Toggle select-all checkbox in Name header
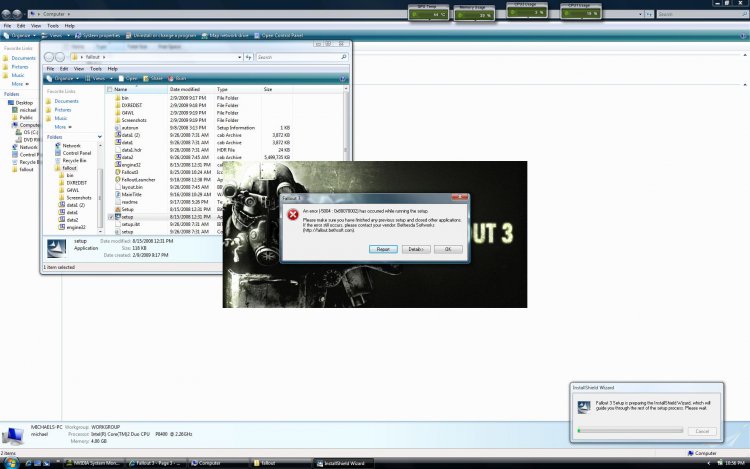This screenshot has width=750, height=469. [x=110, y=89]
